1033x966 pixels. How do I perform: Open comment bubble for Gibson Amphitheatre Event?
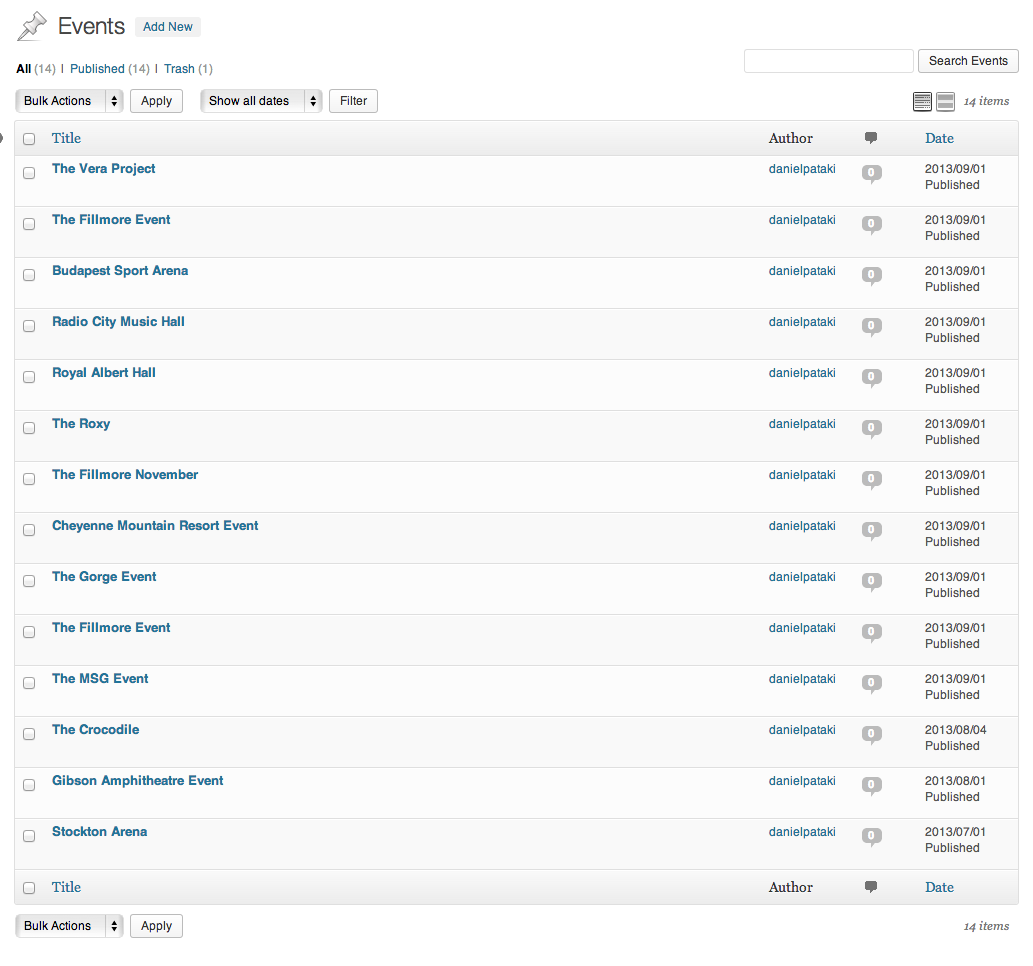pos(872,785)
